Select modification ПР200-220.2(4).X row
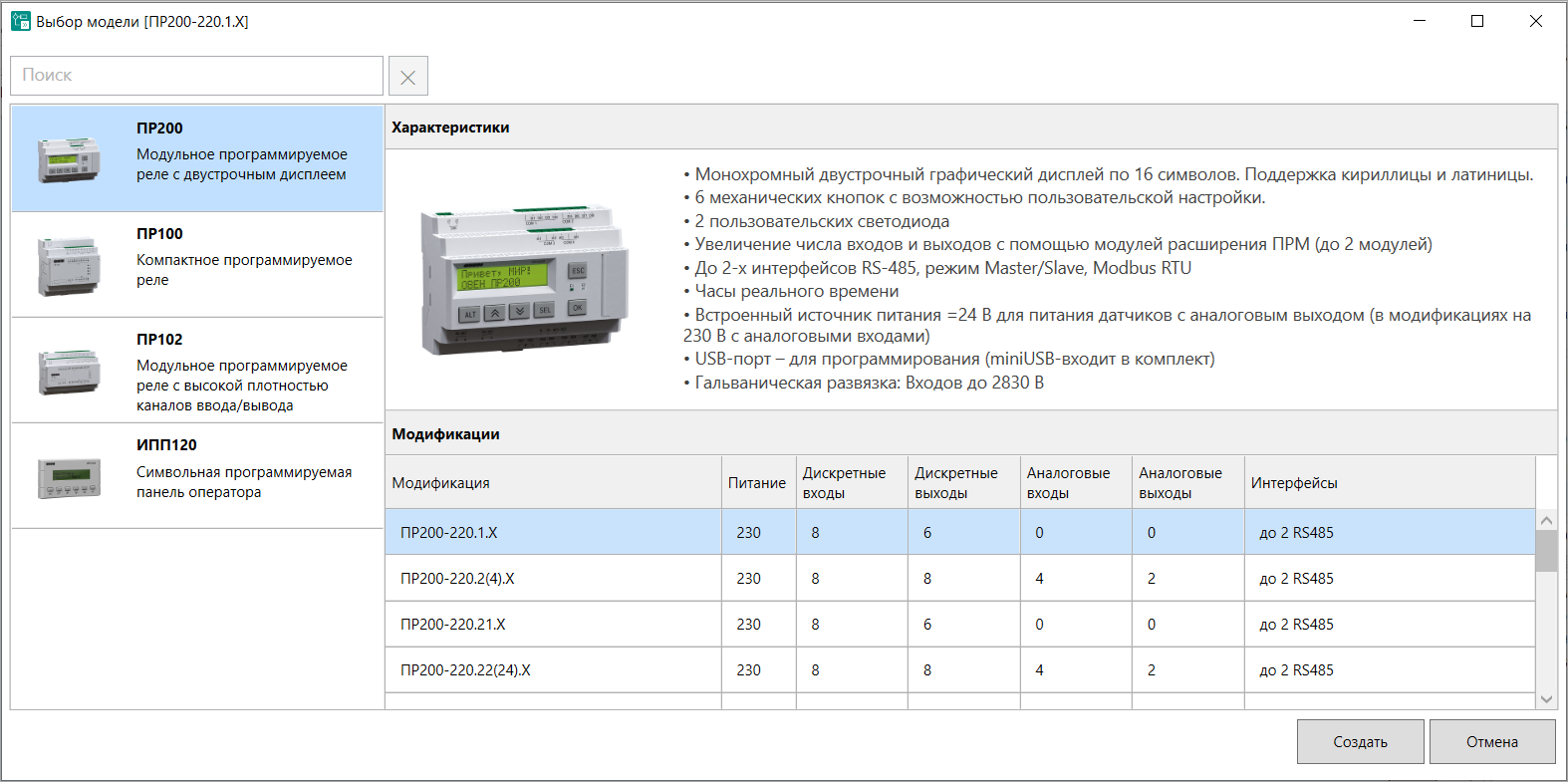The height and width of the screenshot is (782, 1568). pyautogui.click(x=553, y=579)
